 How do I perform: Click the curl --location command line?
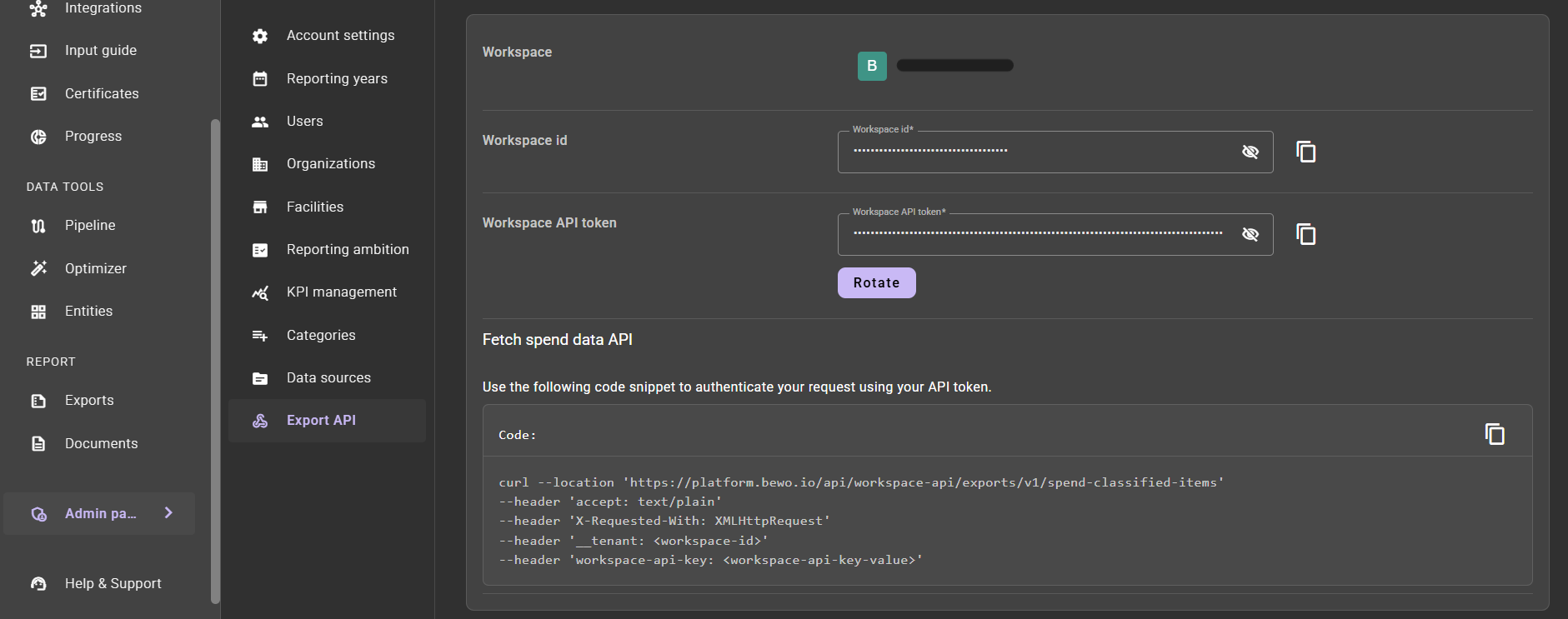coord(861,482)
